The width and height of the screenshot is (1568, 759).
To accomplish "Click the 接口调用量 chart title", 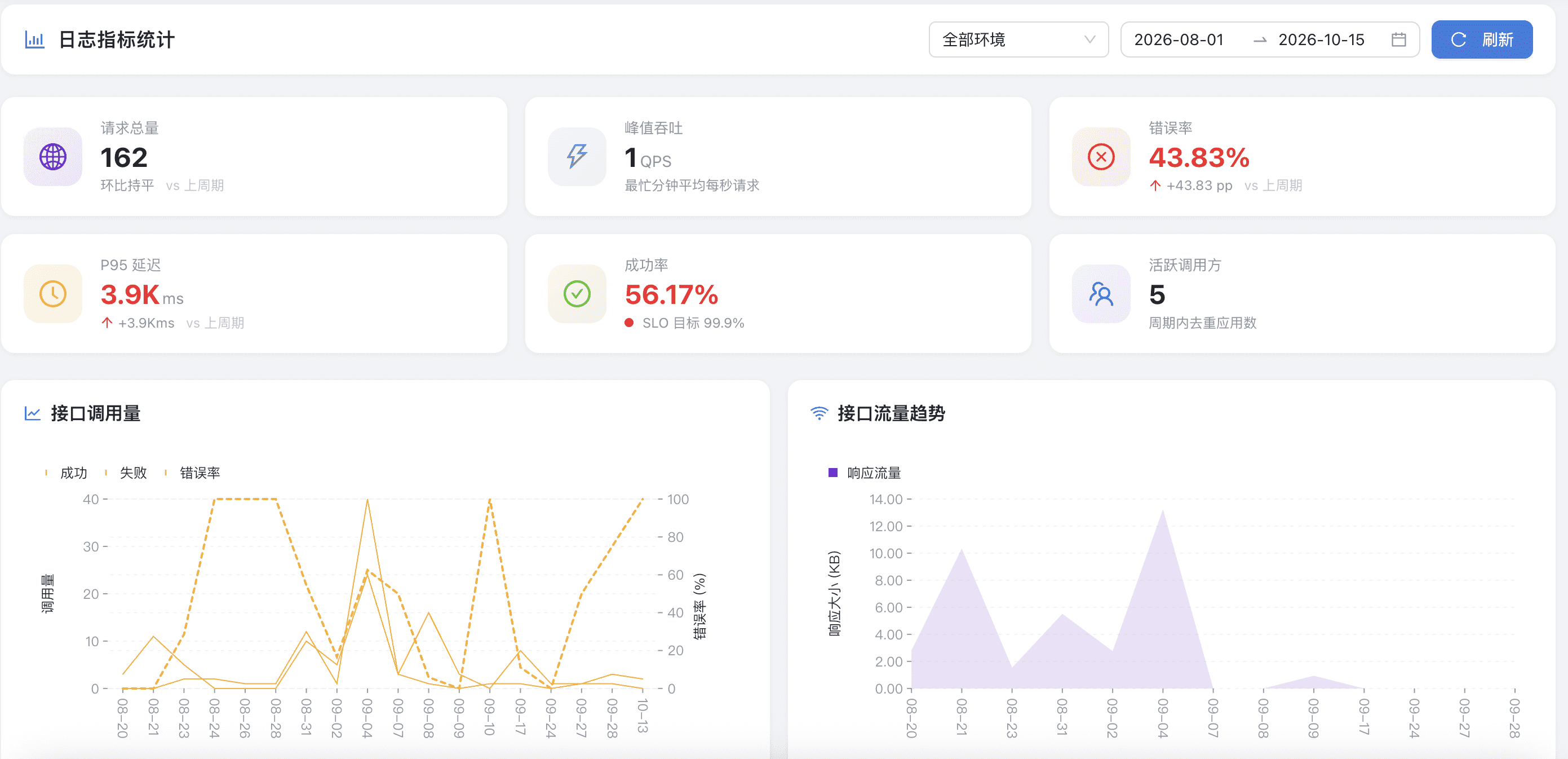I will tap(96, 413).
